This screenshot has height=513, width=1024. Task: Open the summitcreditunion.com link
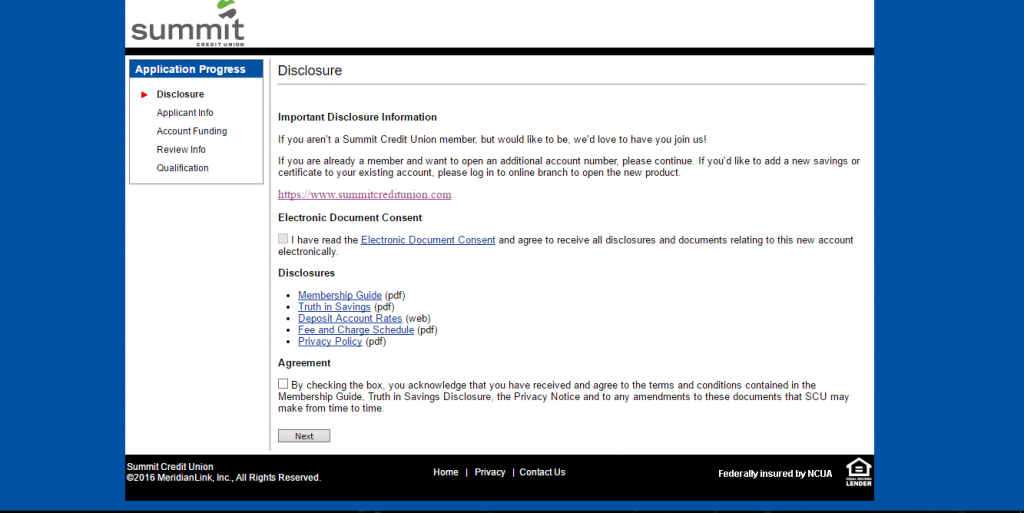364,194
